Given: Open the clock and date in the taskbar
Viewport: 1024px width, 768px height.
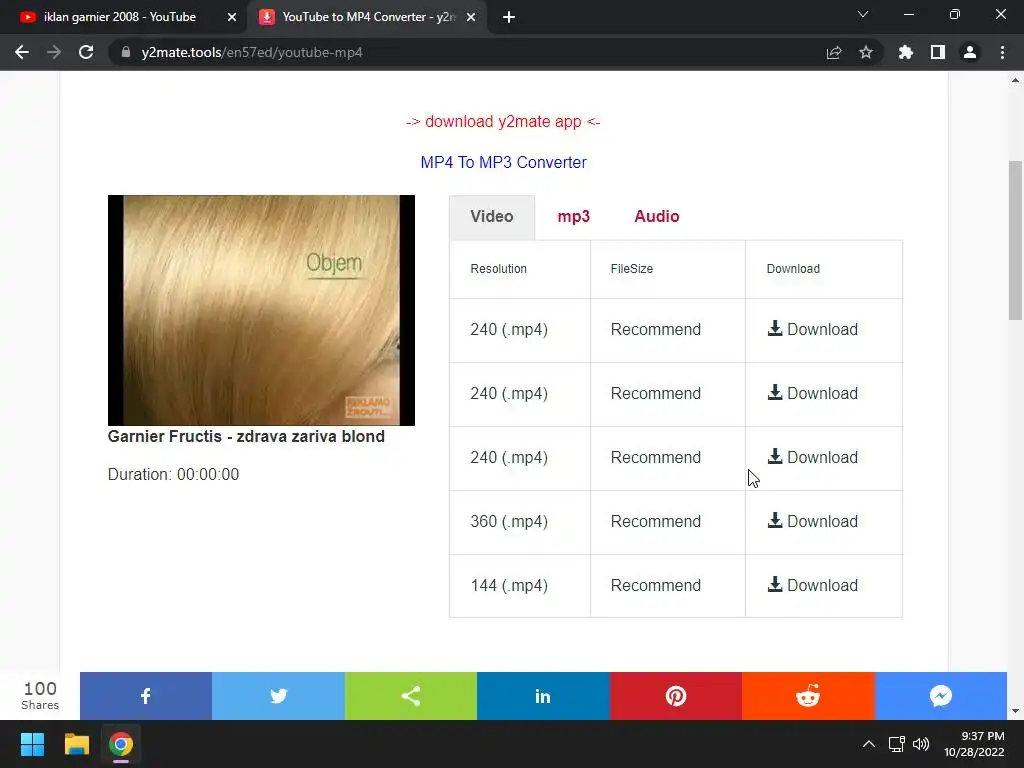Looking at the screenshot, I should pos(974,744).
